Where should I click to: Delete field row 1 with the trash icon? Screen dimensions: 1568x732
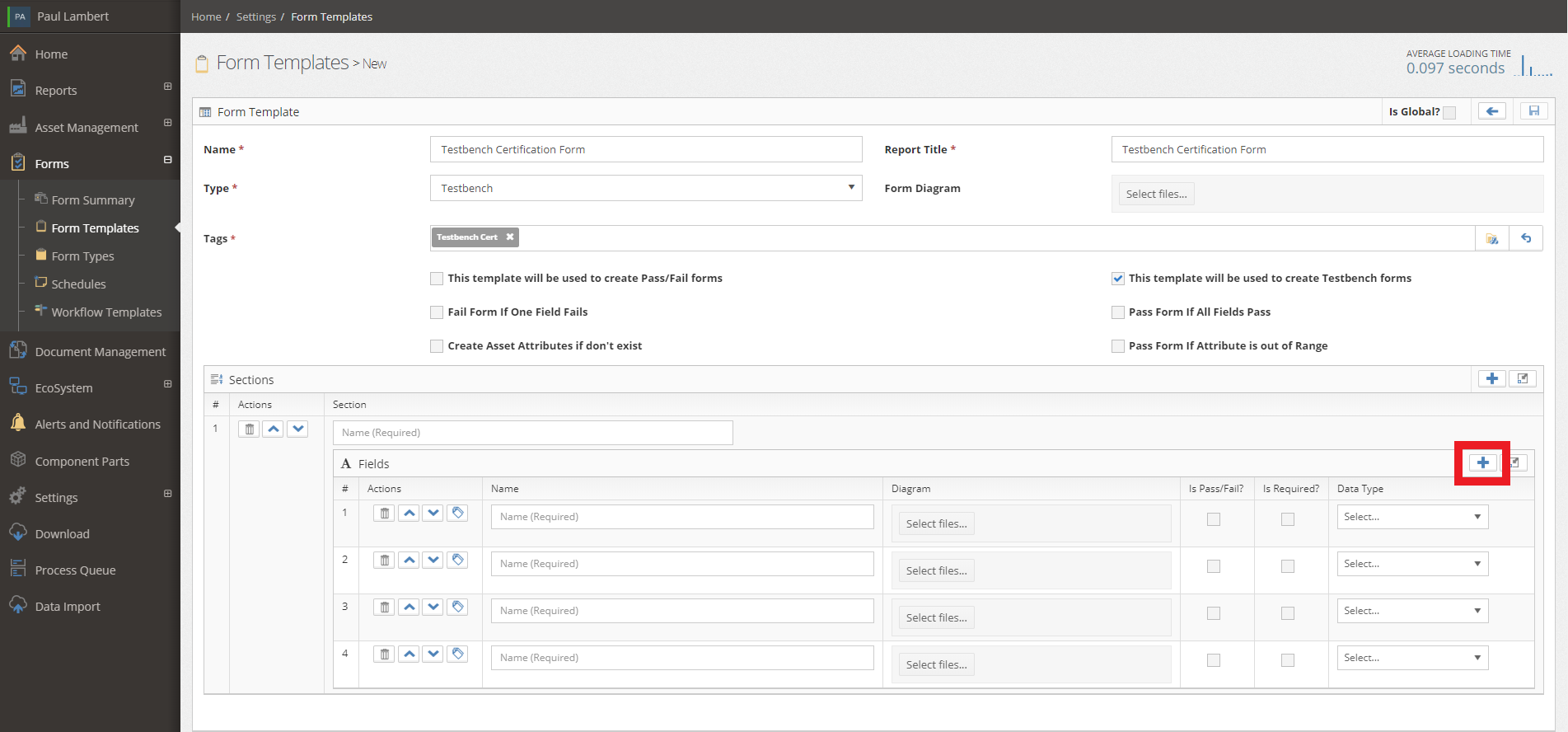384,514
